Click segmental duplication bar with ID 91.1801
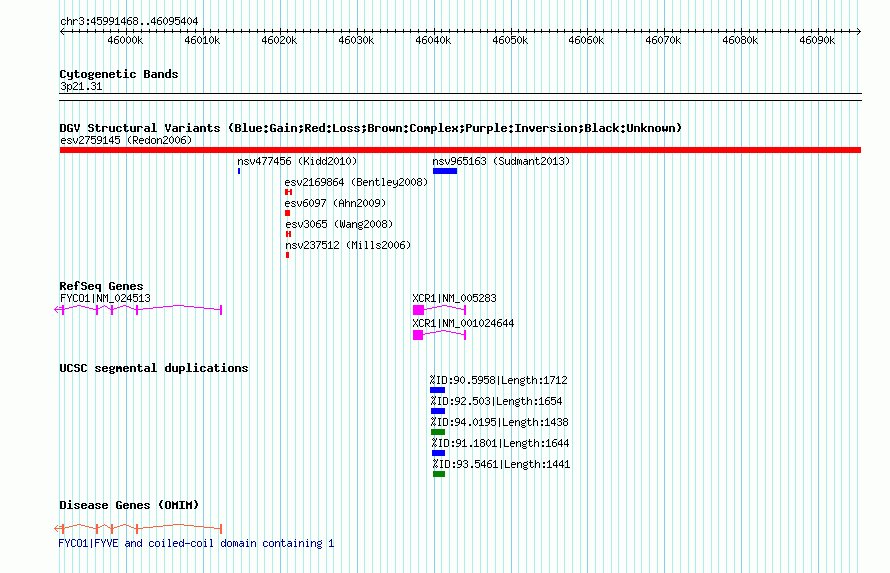Image resolution: width=890 pixels, height=573 pixels. 438,453
